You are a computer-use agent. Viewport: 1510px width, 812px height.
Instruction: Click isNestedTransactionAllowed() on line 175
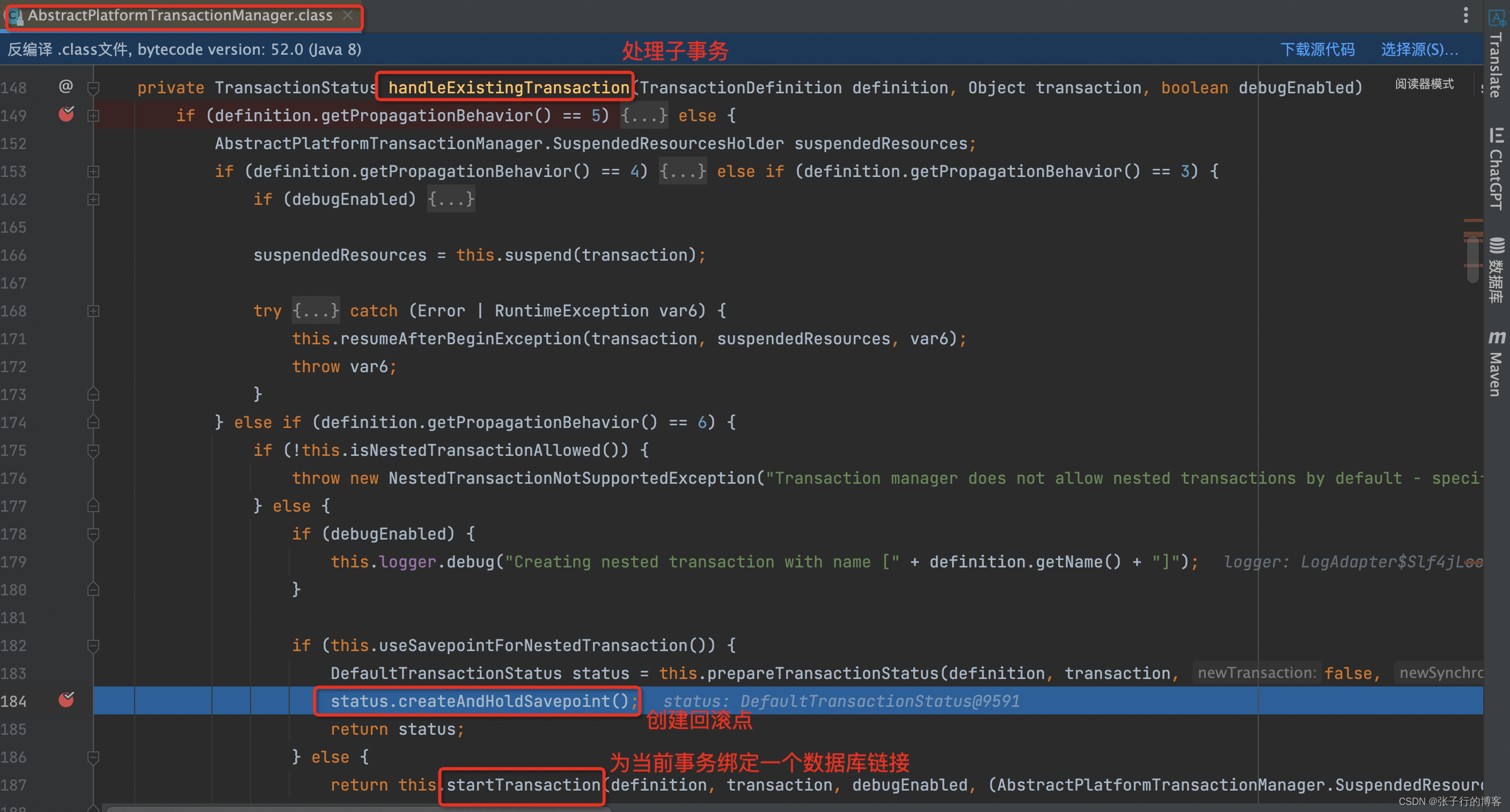(489, 450)
